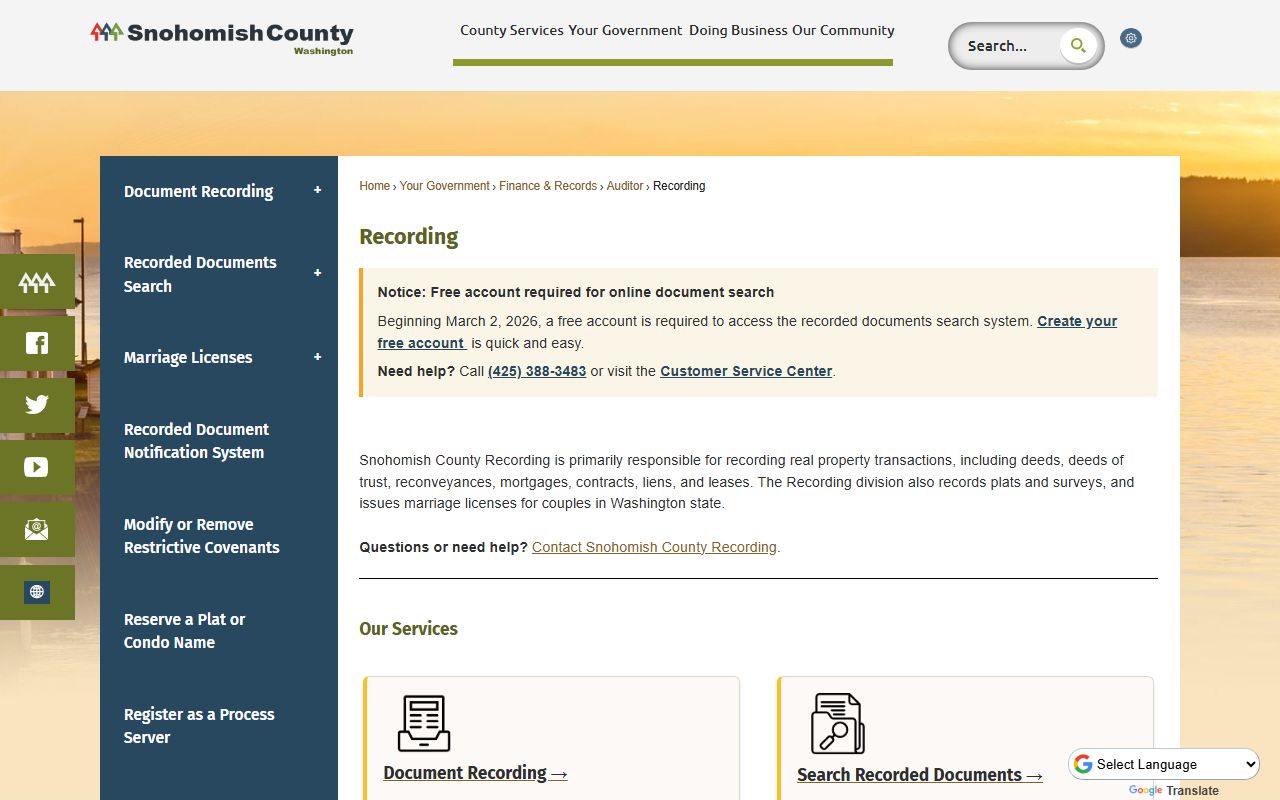Screen dimensions: 1280x800
Task: Open the Customer Service Center link
Action: click(x=746, y=371)
